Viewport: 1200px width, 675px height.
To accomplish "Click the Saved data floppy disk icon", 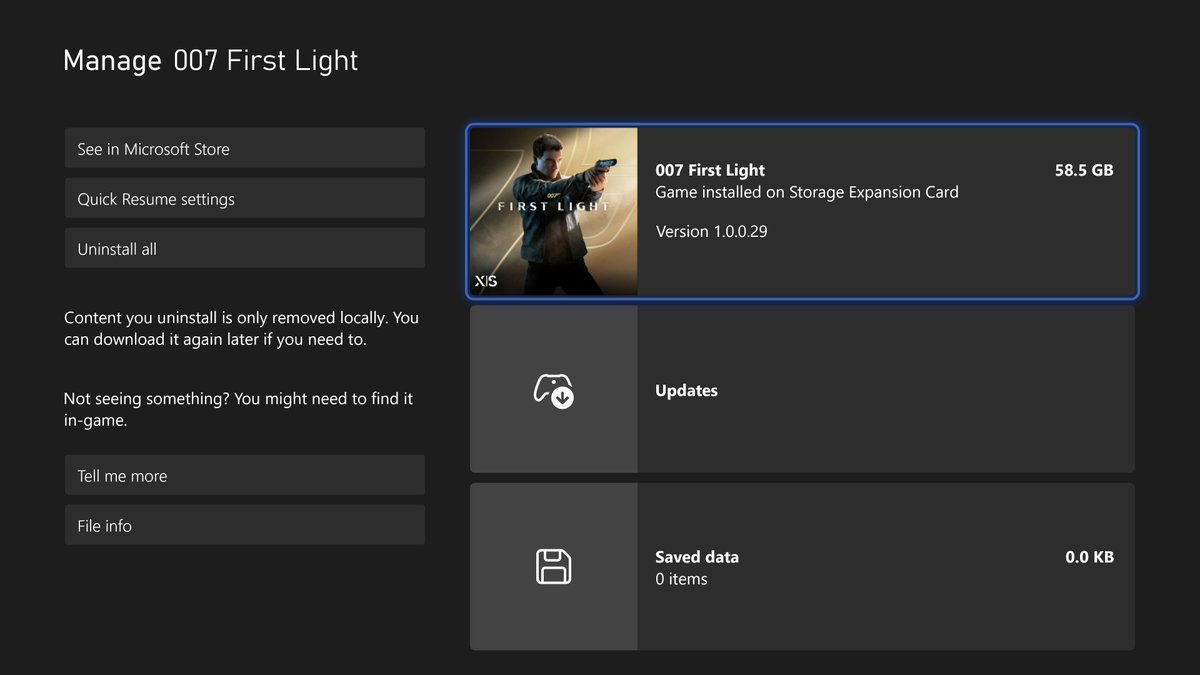I will [553, 566].
